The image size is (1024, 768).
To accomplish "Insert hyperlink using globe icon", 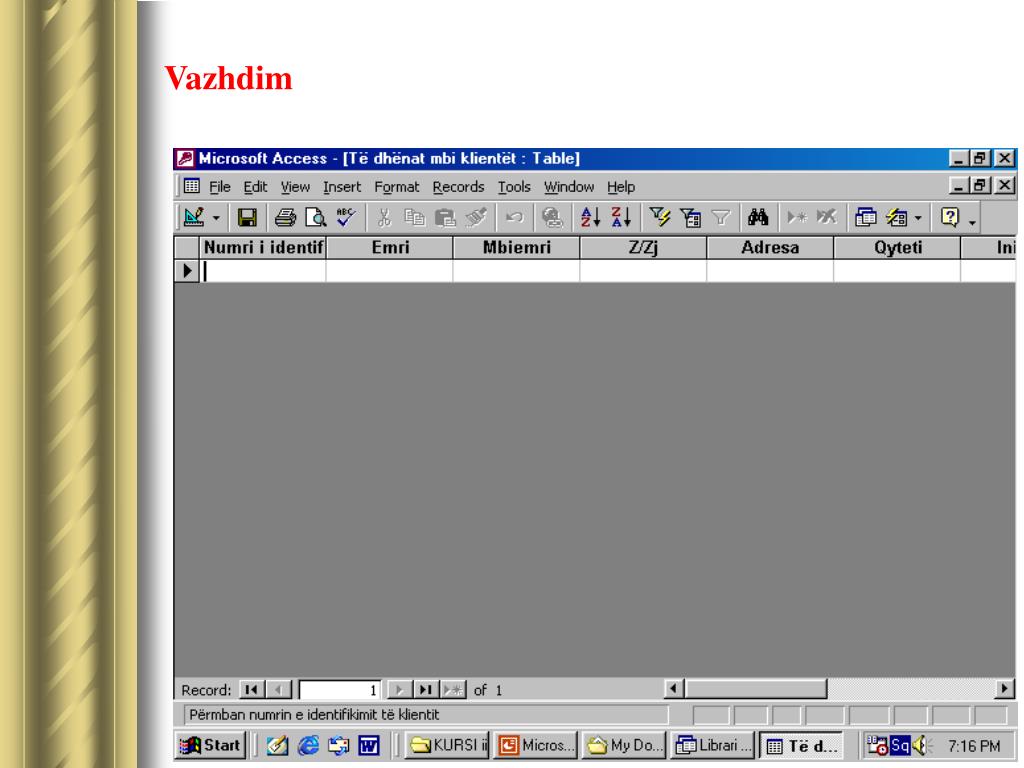I will click(552, 217).
